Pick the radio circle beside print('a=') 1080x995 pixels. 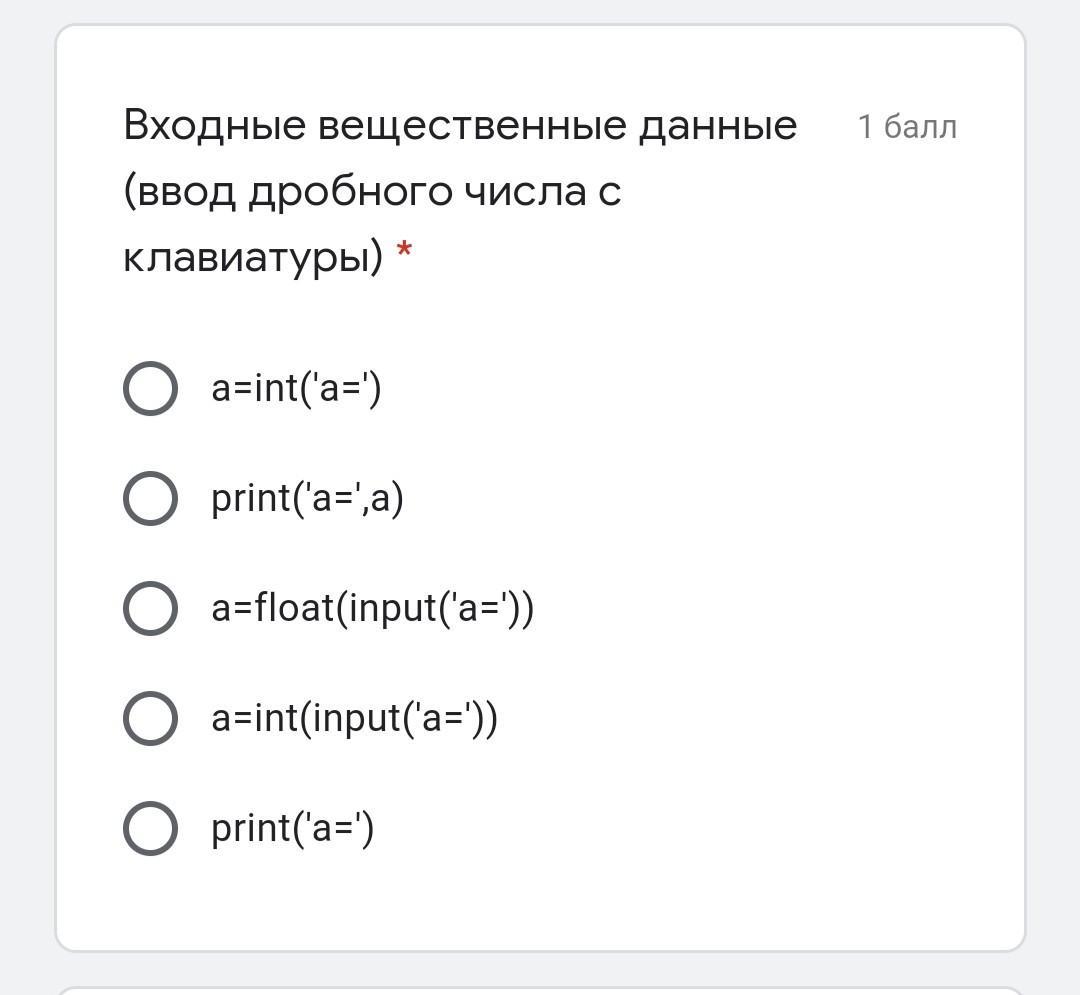[x=150, y=828]
